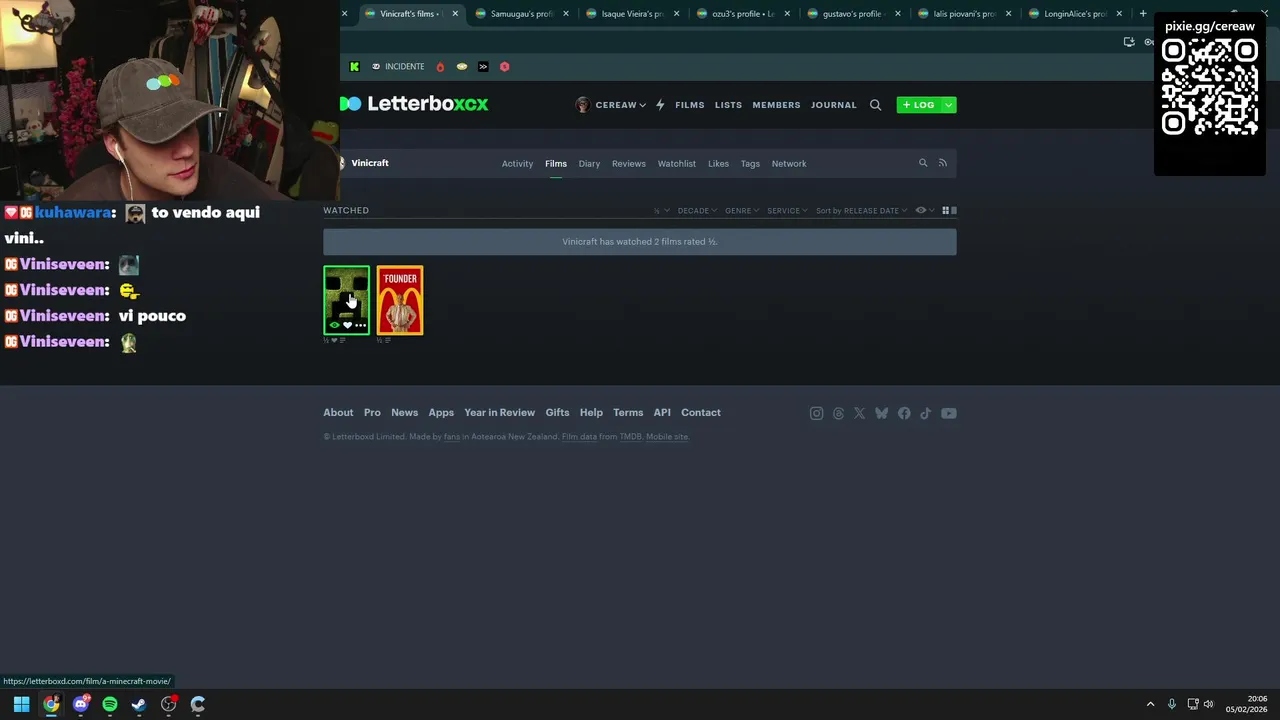Viewport: 1280px width, 720px height.
Task: Open the Network tab
Action: coord(789,164)
